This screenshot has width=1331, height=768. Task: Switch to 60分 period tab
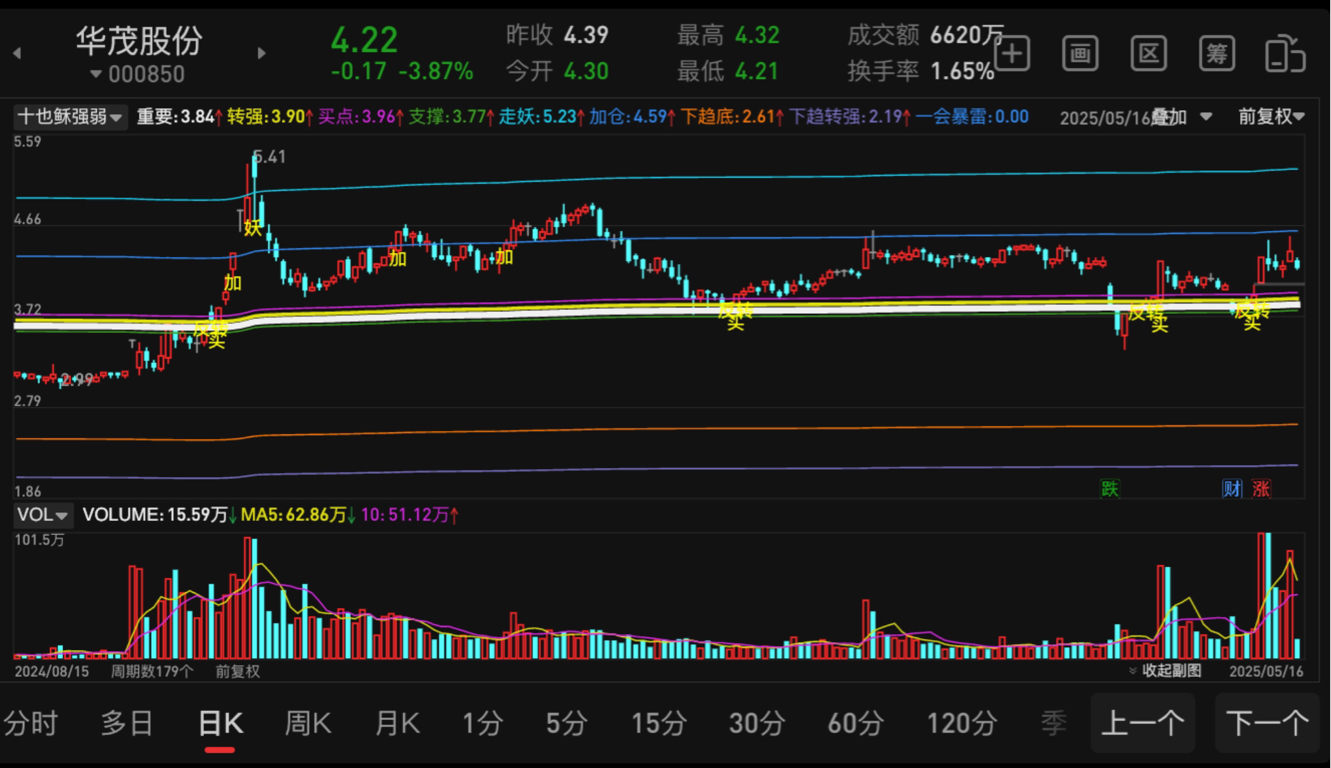tap(856, 722)
